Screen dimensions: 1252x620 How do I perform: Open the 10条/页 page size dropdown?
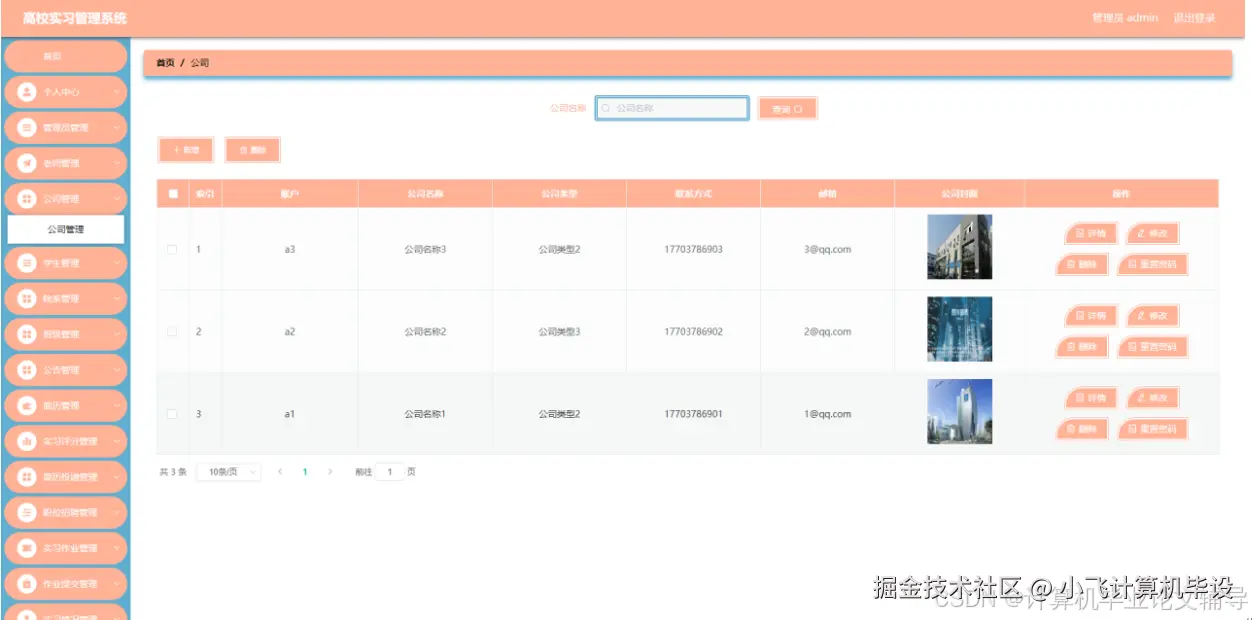tap(229, 471)
